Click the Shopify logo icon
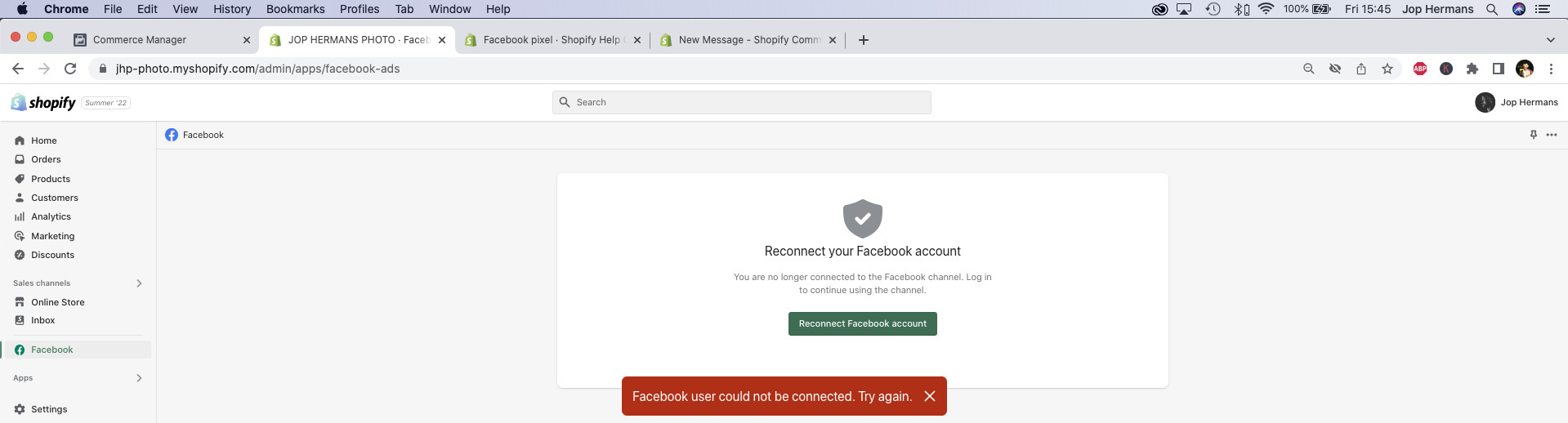 (x=19, y=102)
